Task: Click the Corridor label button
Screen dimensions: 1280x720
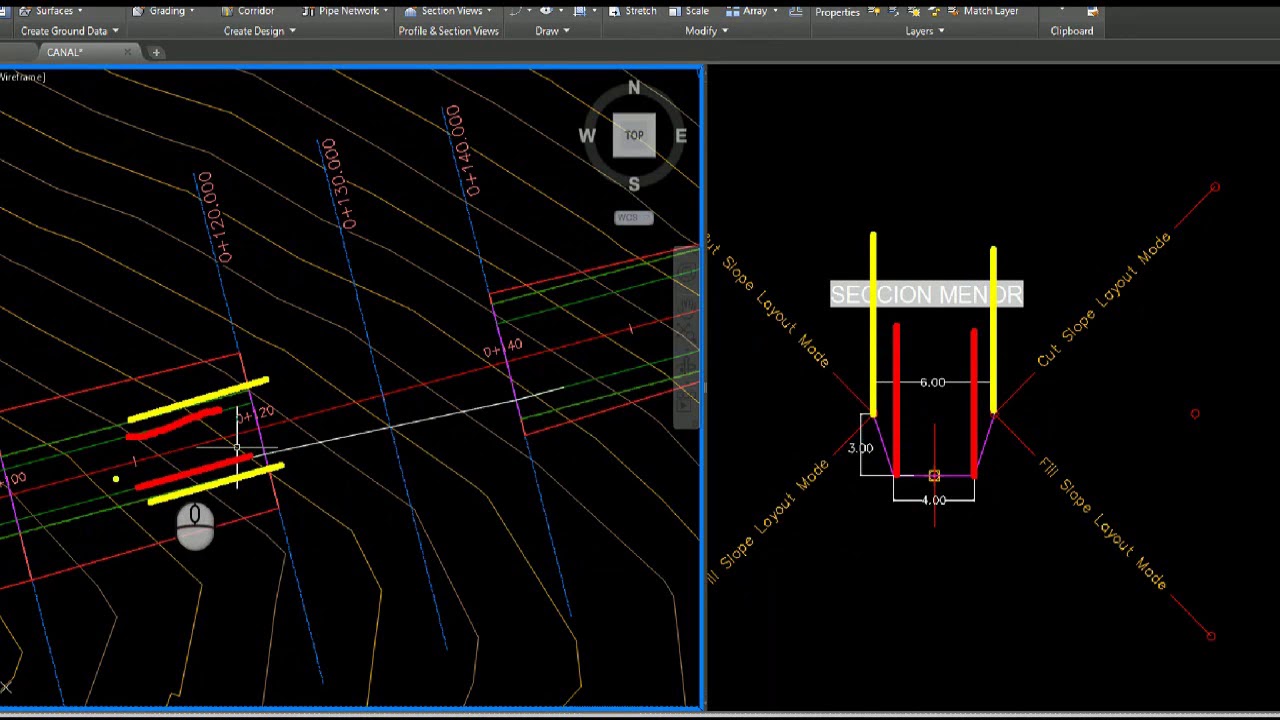Action: click(x=256, y=11)
